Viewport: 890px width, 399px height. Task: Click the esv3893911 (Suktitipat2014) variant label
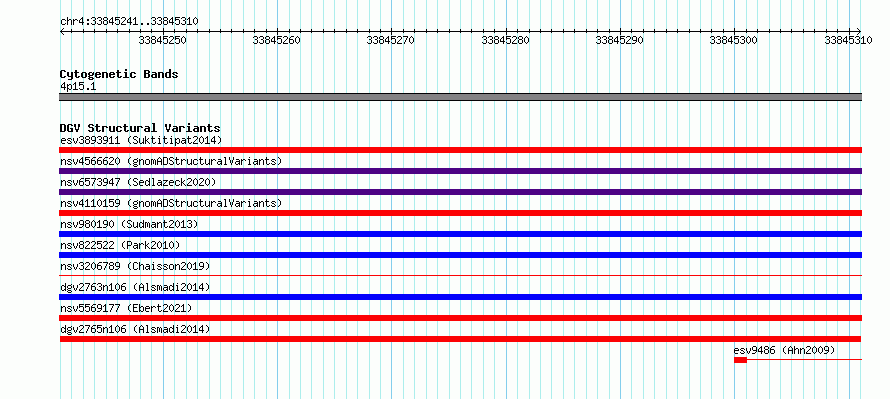(141, 140)
